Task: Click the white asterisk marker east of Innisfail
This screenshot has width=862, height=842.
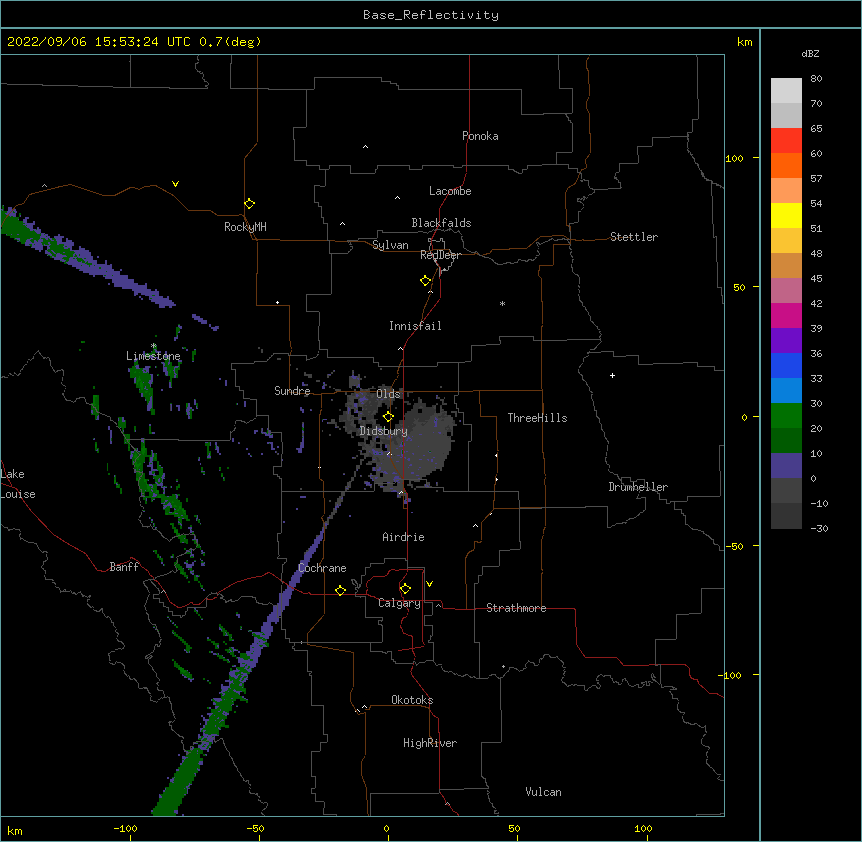Action: coord(502,303)
